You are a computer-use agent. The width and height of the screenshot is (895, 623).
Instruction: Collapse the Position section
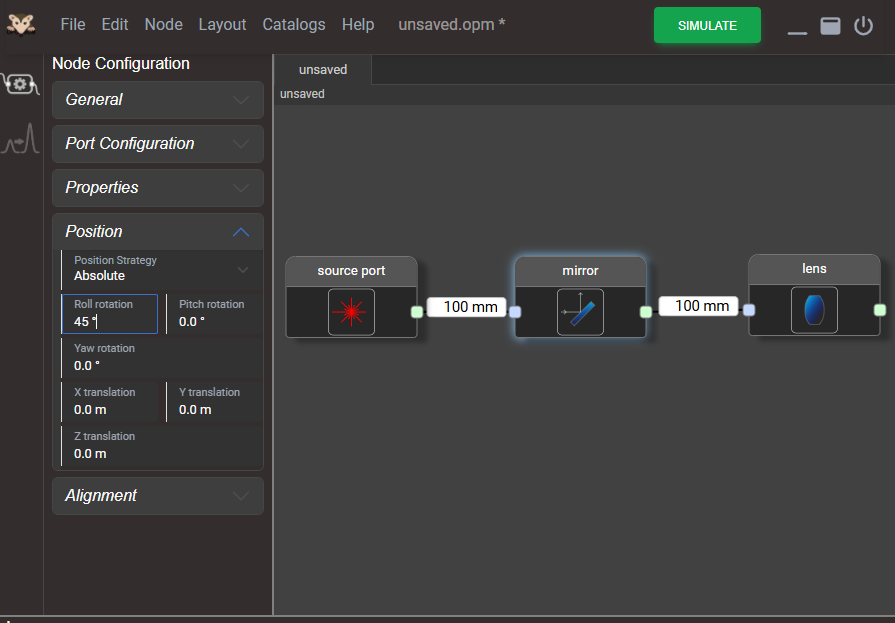(x=158, y=232)
